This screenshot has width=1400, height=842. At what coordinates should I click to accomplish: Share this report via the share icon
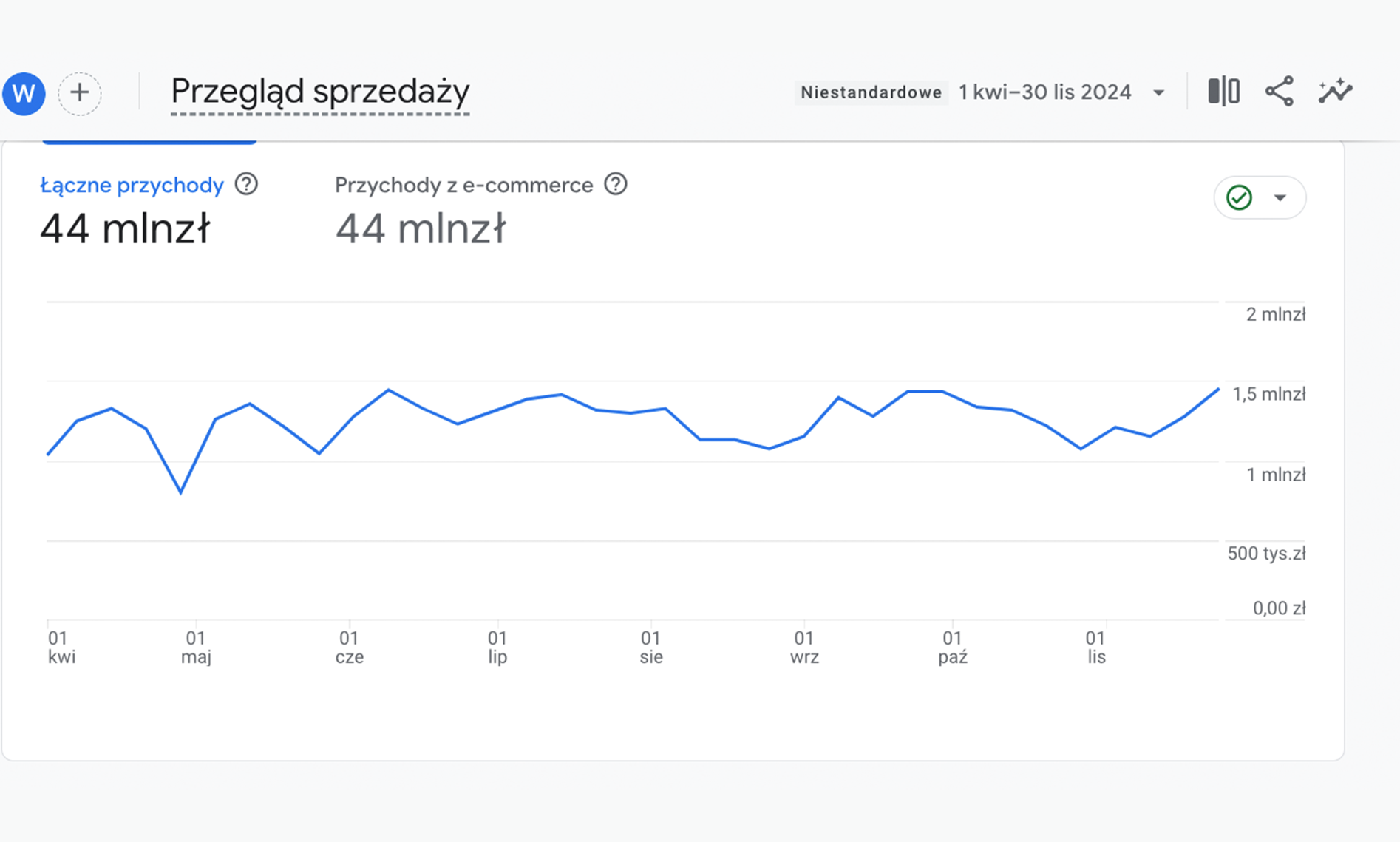click(x=1280, y=92)
